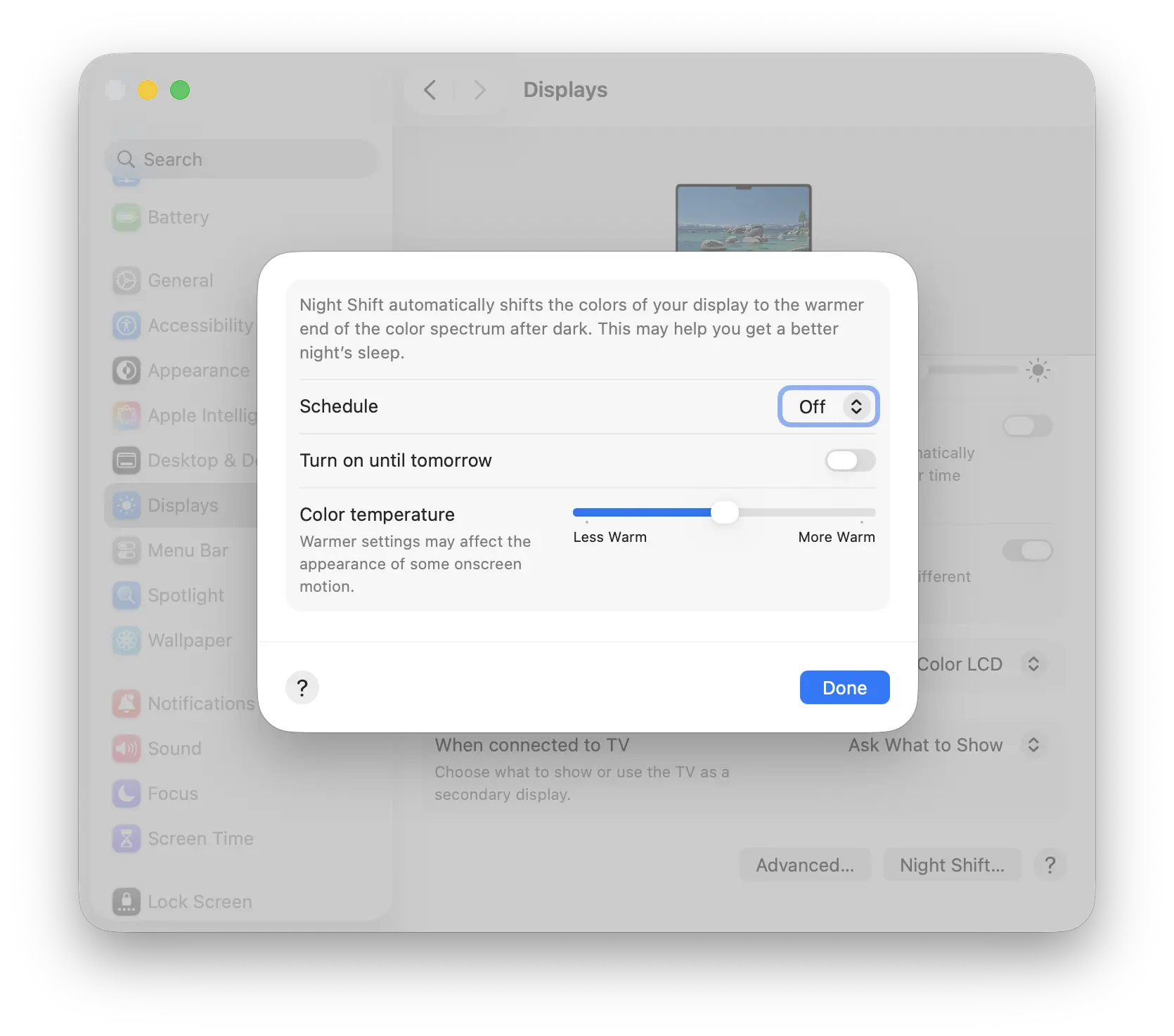Open the Sound settings icon
This screenshot has height=1036, width=1174.
point(127,749)
